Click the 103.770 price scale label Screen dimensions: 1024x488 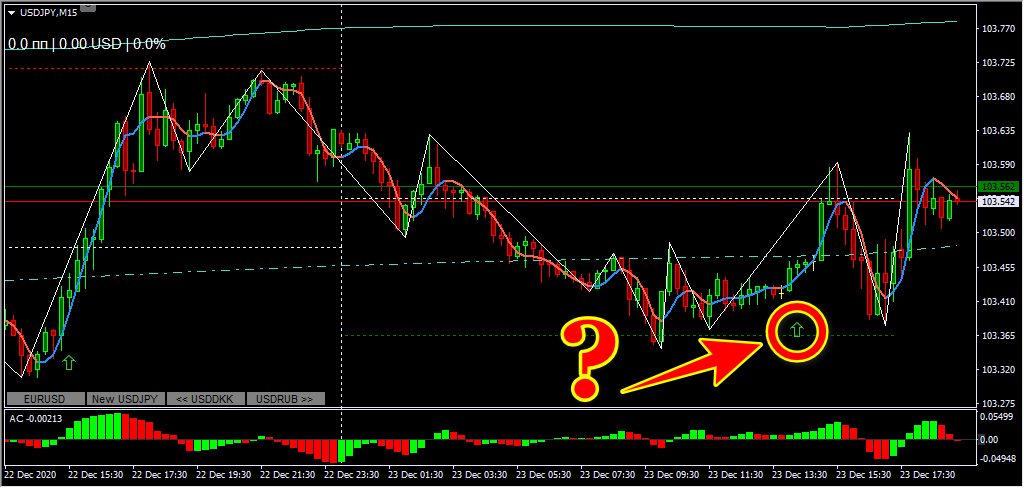[x=997, y=29]
